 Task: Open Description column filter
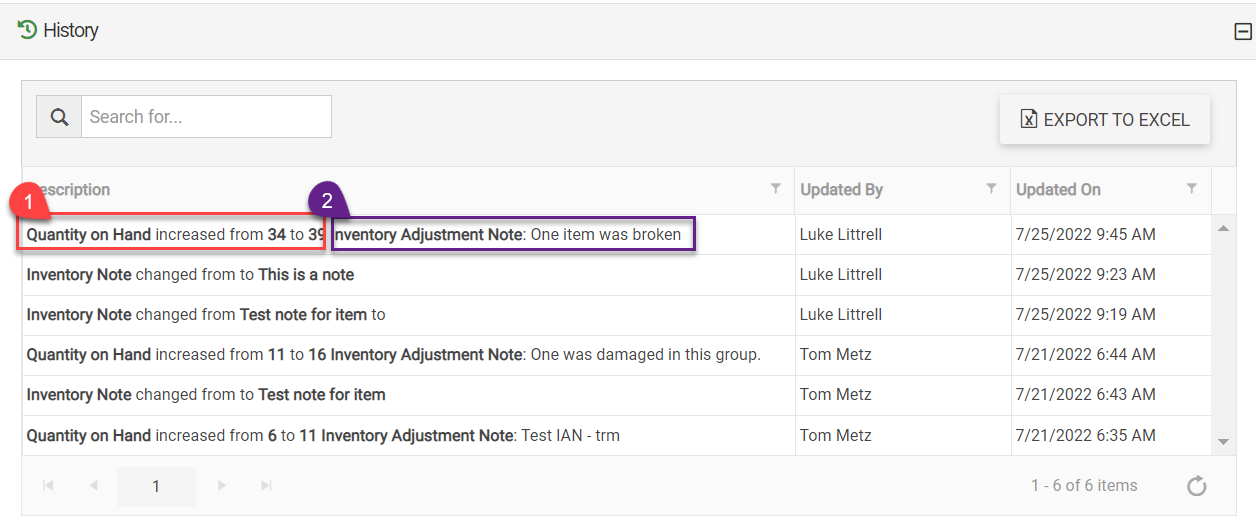(x=776, y=188)
